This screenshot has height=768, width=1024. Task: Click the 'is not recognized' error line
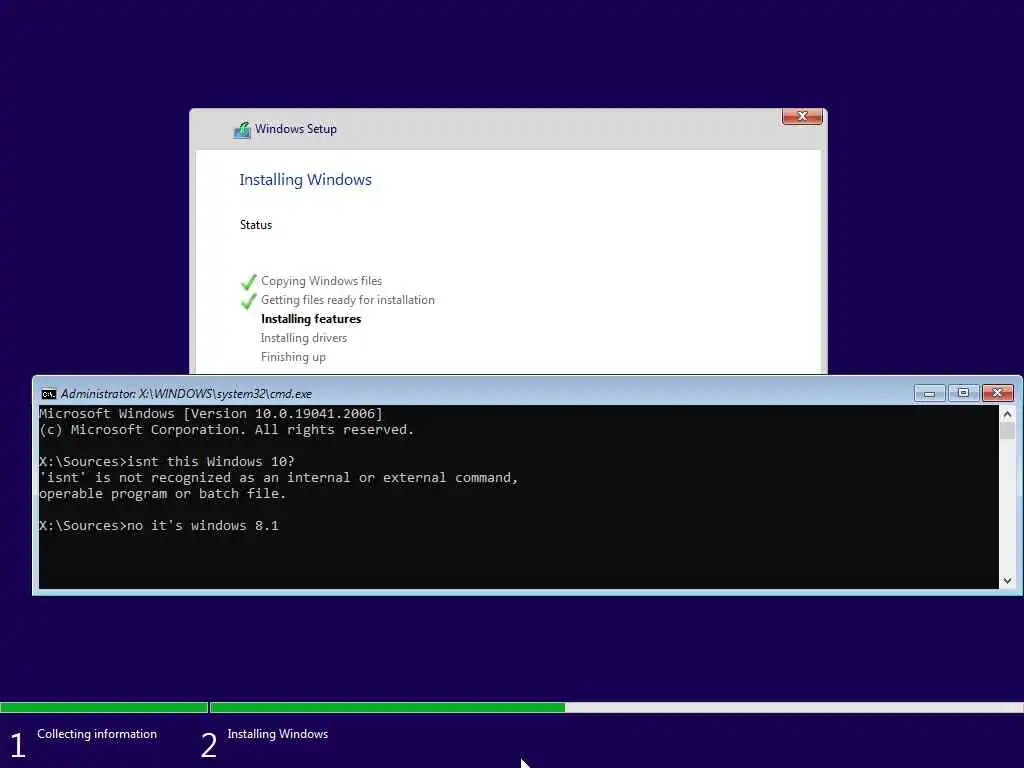pyautogui.click(x=279, y=478)
